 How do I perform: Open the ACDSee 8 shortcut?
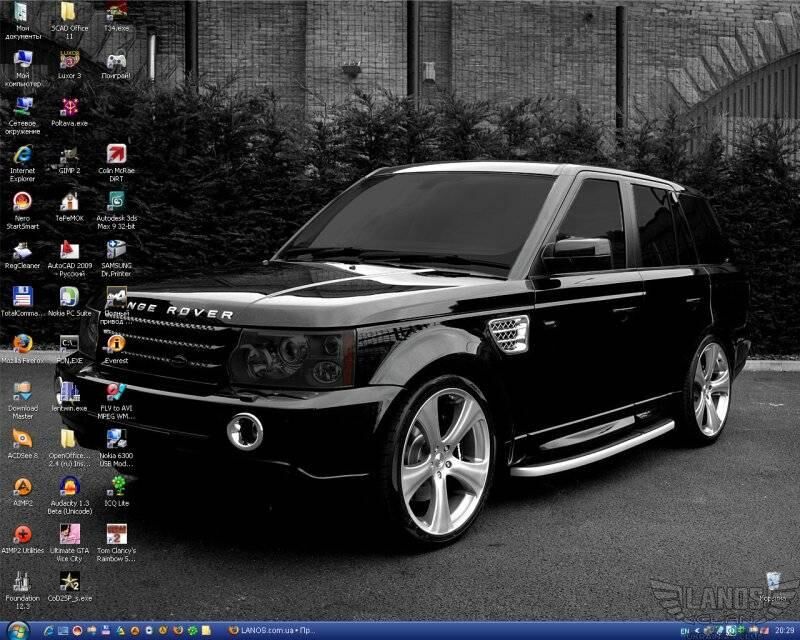point(22,444)
